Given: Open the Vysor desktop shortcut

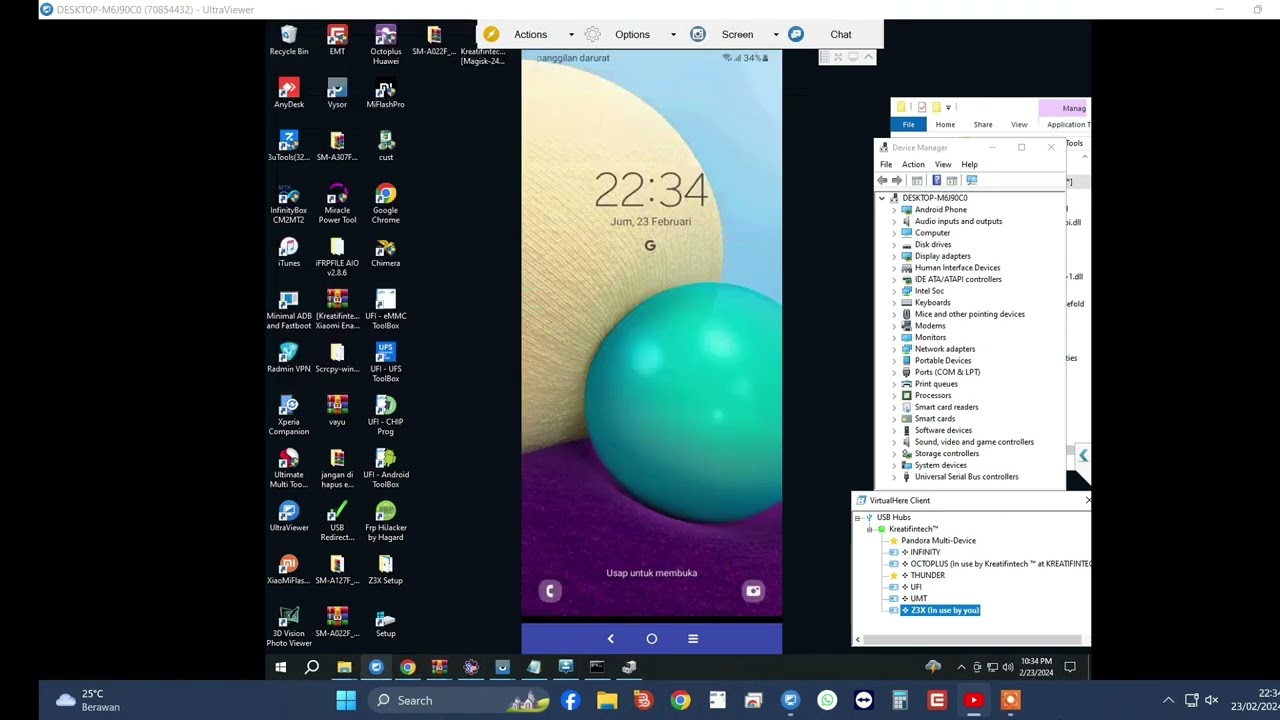Looking at the screenshot, I should click(x=337, y=94).
